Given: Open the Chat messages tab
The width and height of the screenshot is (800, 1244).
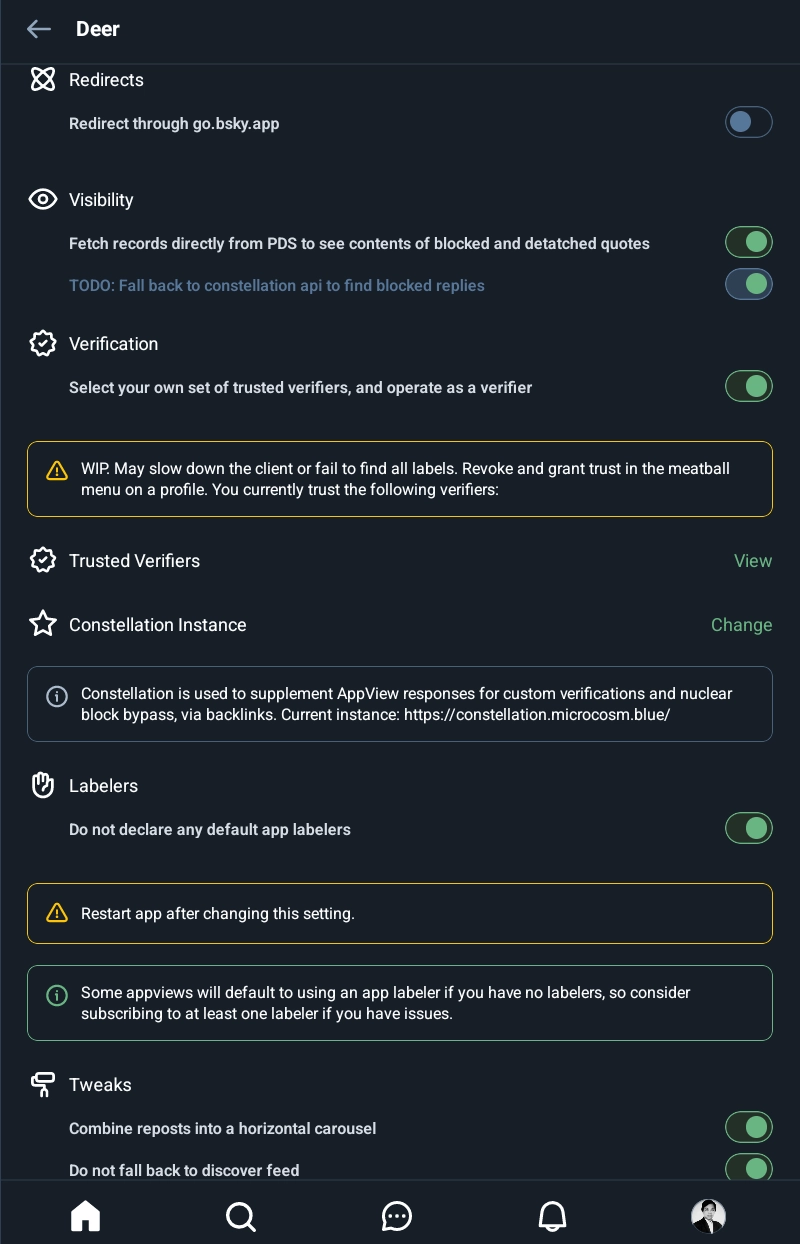Looking at the screenshot, I should pos(397,1216).
